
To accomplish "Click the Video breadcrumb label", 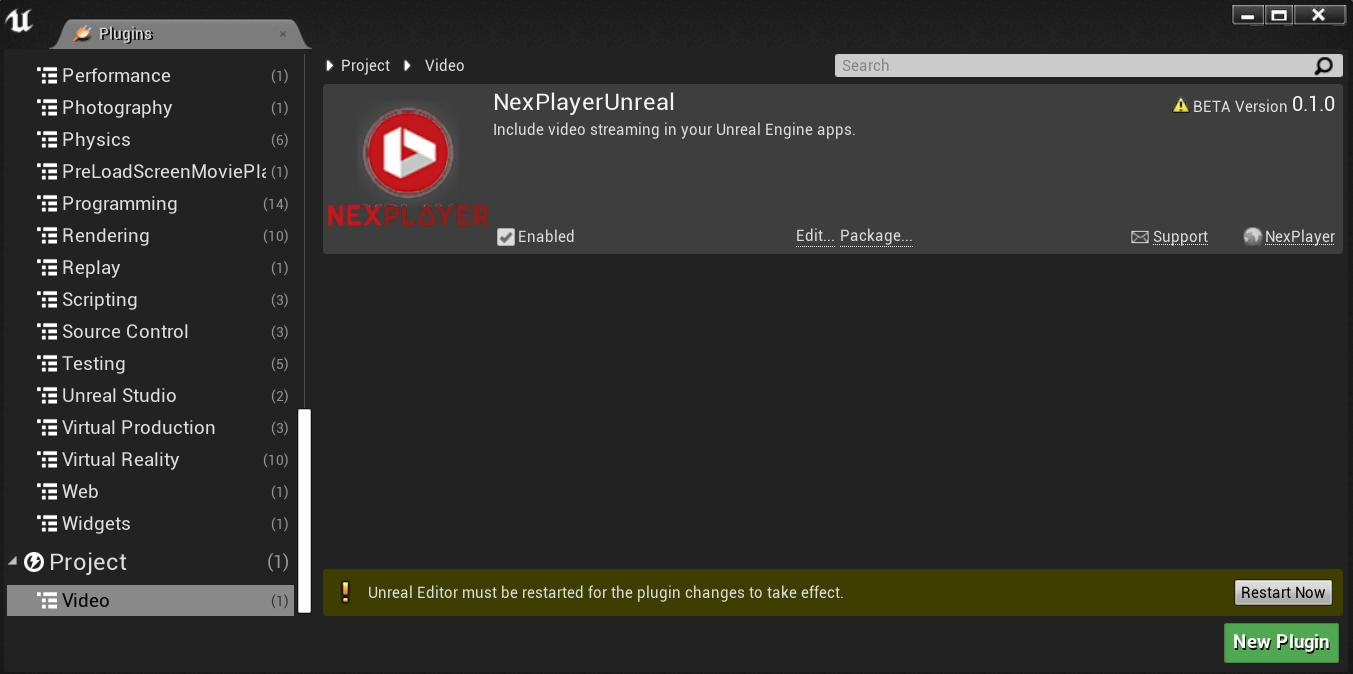I will (x=445, y=65).
